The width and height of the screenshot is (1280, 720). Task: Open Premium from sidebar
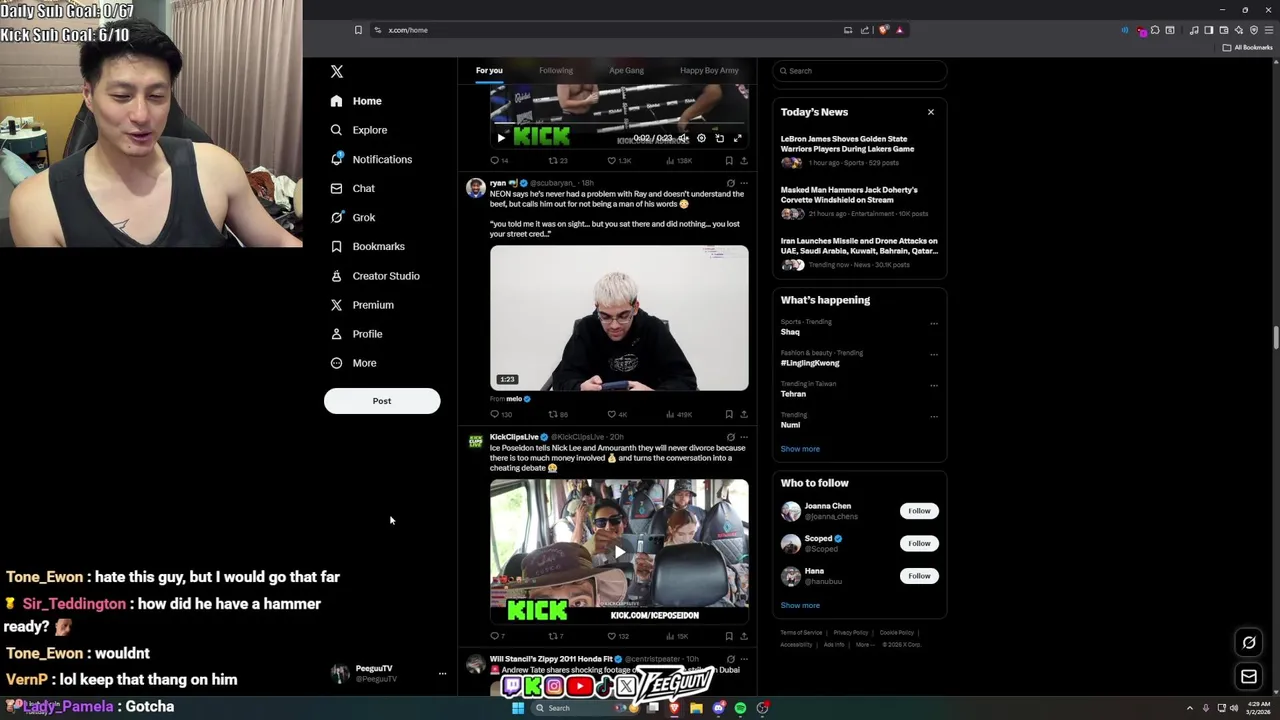tap(362, 305)
